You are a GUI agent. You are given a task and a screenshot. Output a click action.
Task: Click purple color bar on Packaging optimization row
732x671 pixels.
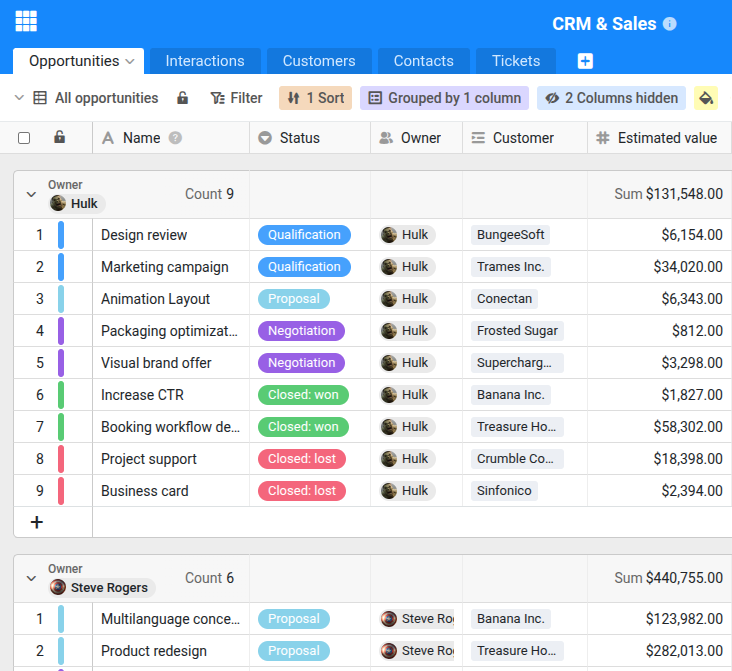point(61,331)
